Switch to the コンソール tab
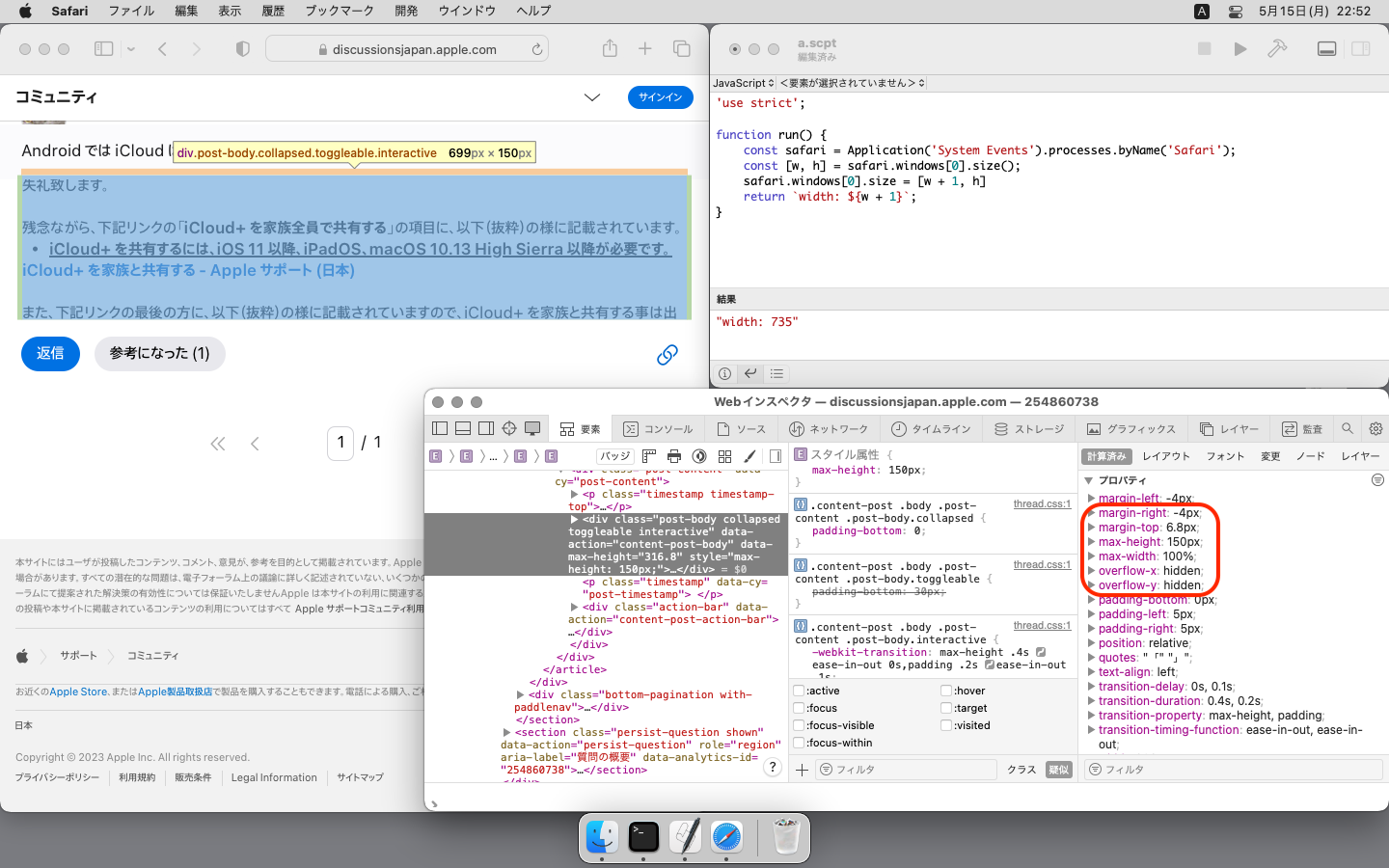Viewport: 1389px width, 868px height. [658, 429]
